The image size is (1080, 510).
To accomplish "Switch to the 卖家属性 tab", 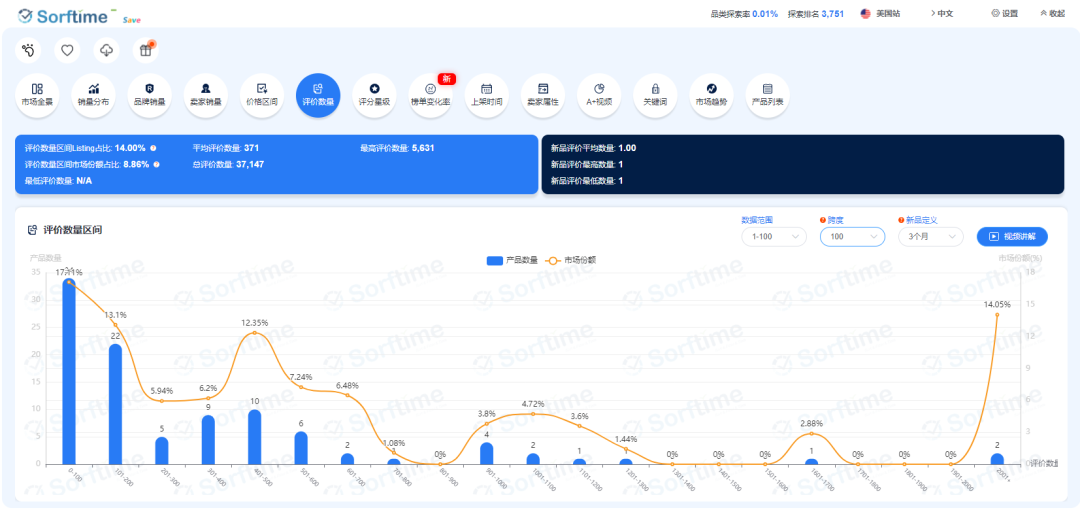I will (543, 95).
